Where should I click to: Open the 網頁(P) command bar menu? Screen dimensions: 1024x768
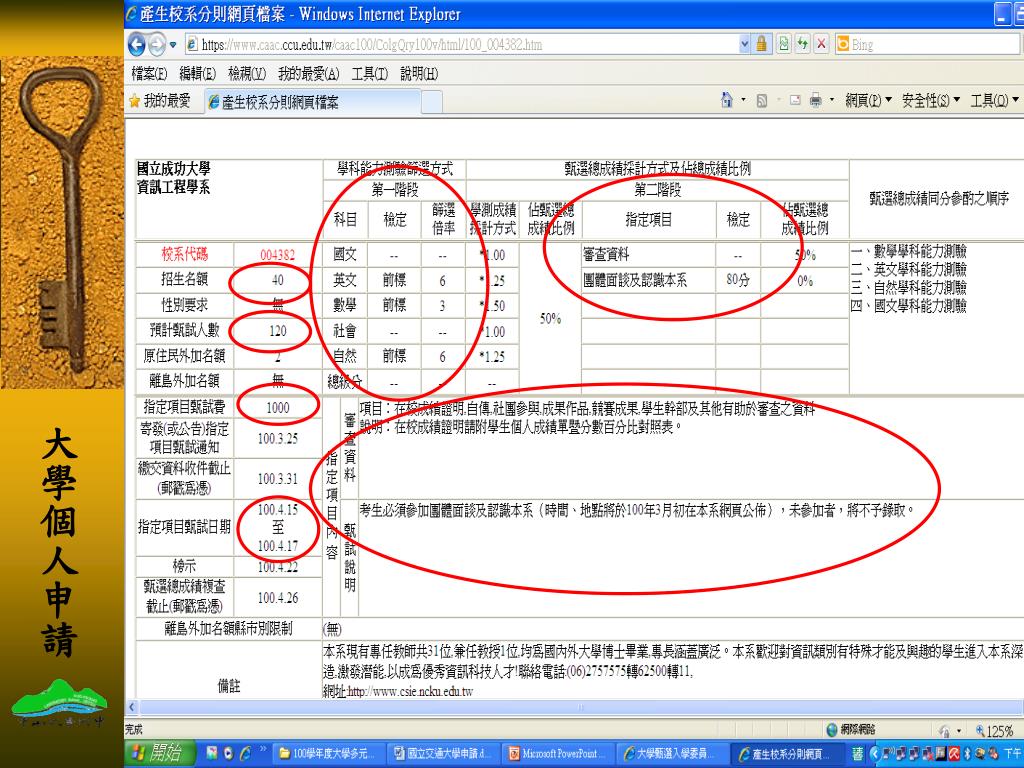pos(868,101)
